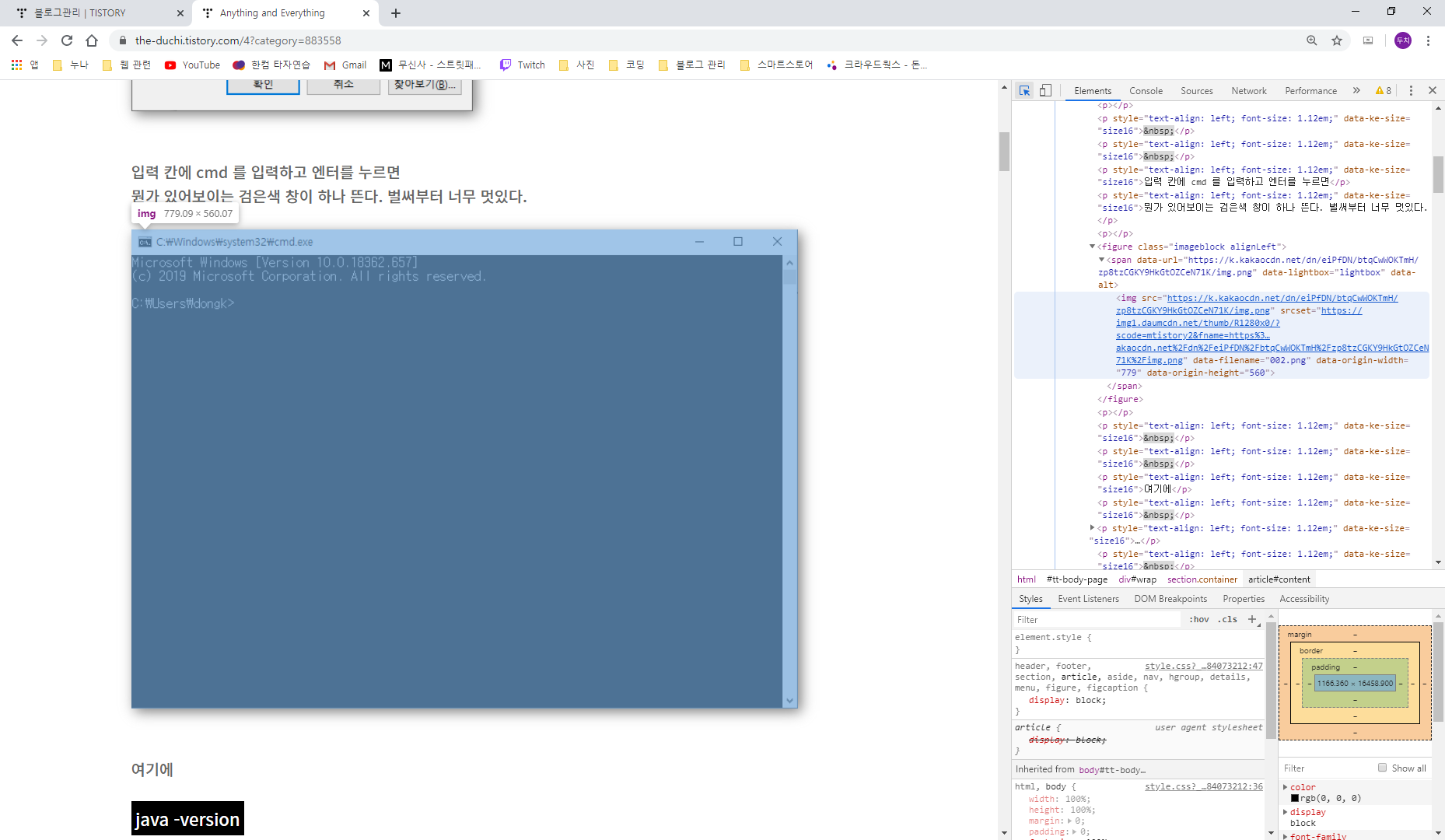This screenshot has width=1445, height=840.
Task: Open a new browser tab
Action: 396,13
